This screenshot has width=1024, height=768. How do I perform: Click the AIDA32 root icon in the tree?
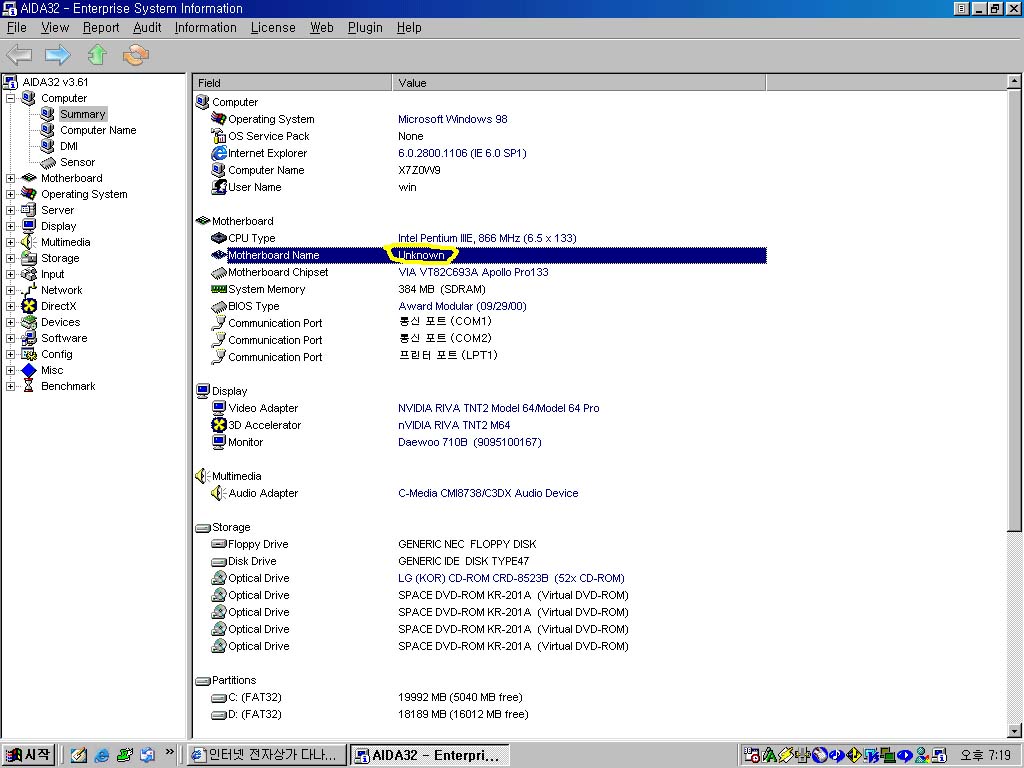[10, 82]
